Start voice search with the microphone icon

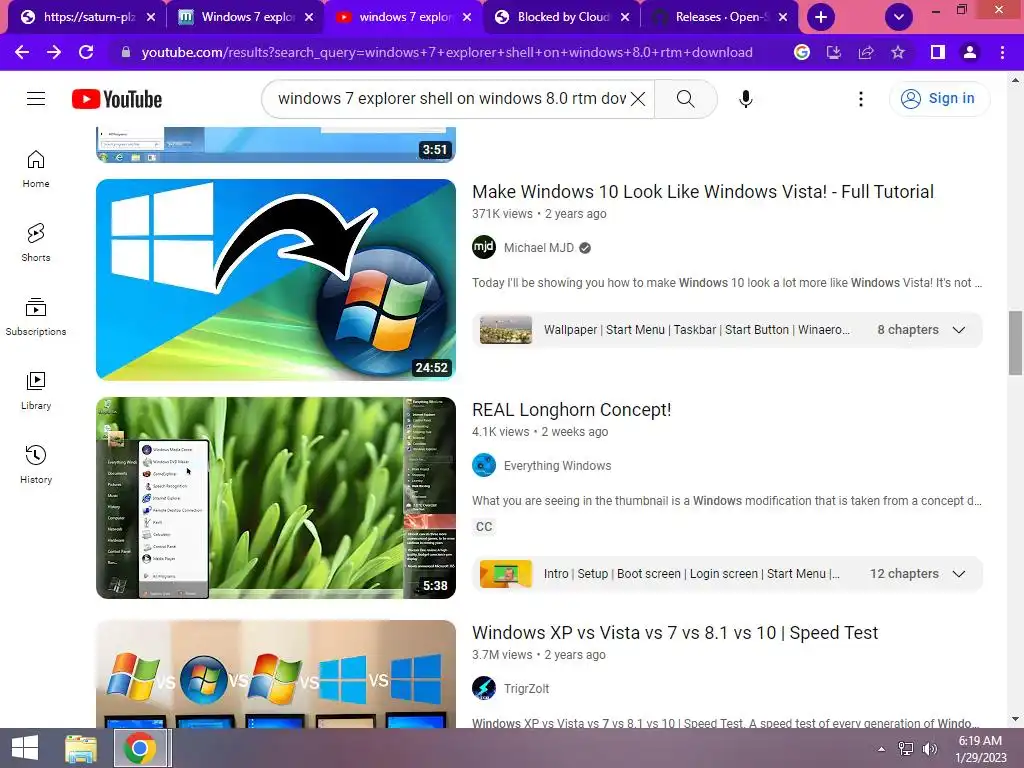pos(746,99)
